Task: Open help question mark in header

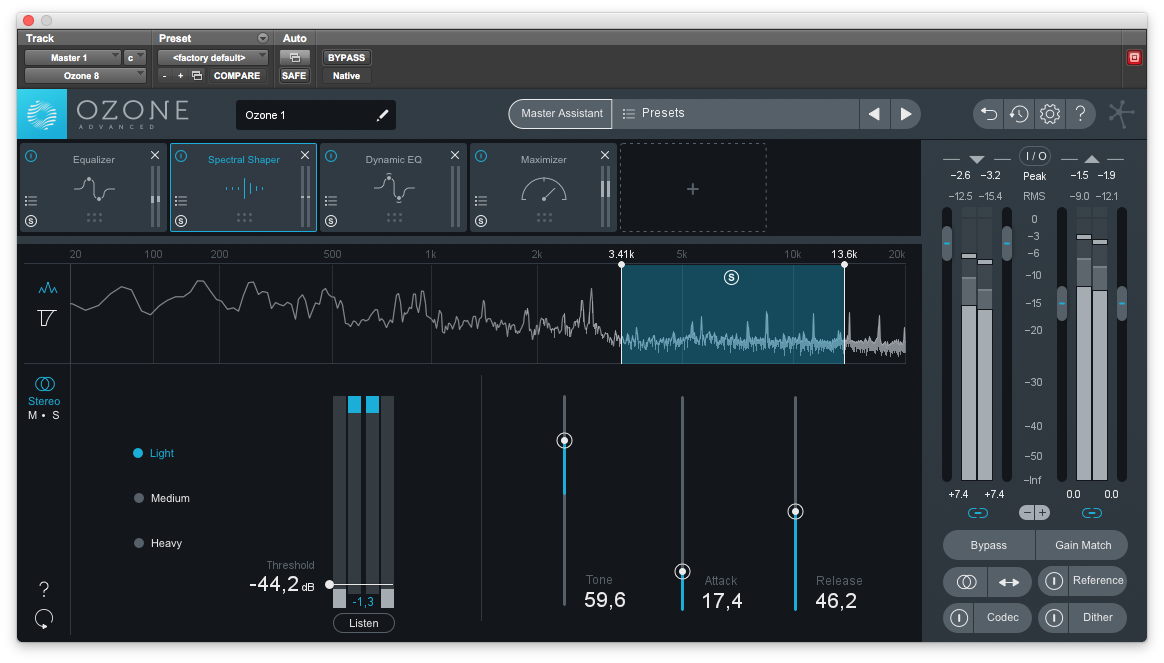Action: pos(1080,114)
